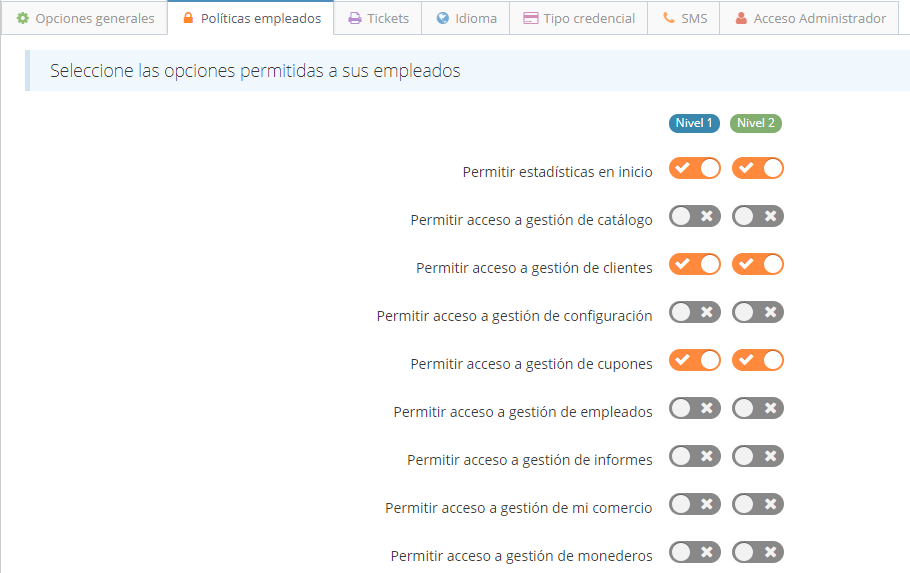Open the Acceso Administrador tab

[x=810, y=18]
